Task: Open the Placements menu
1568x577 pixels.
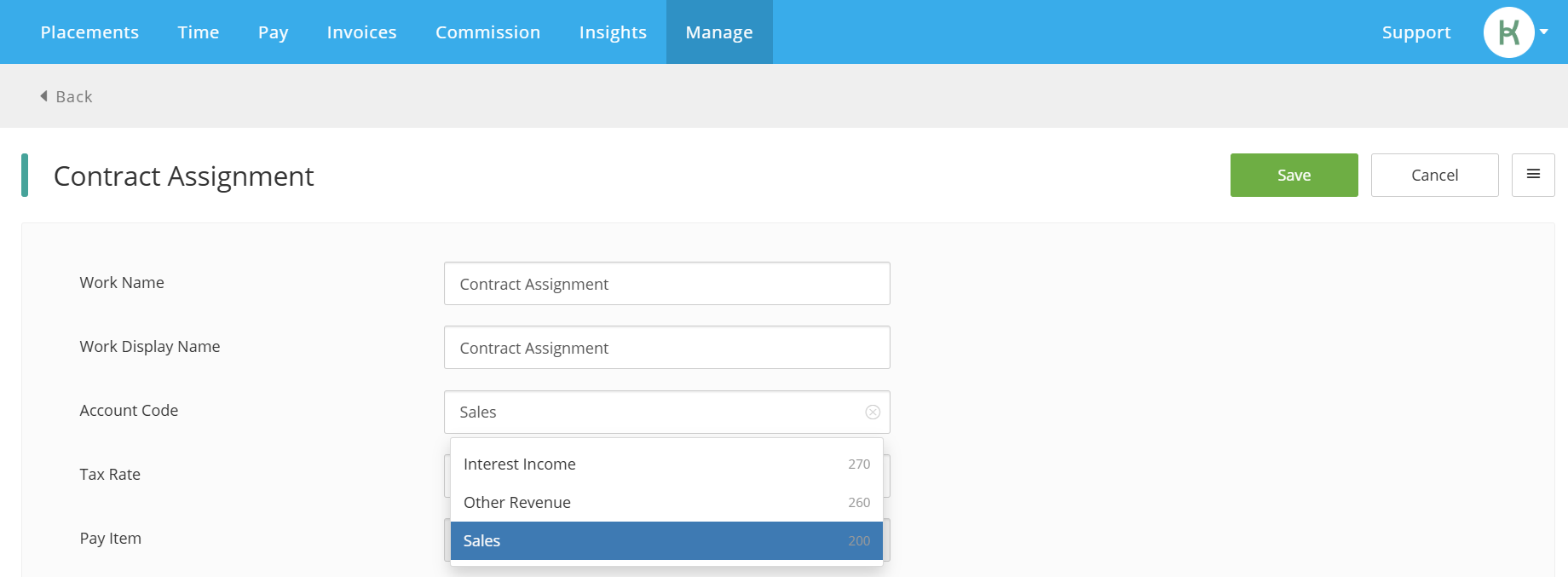Action: click(89, 32)
